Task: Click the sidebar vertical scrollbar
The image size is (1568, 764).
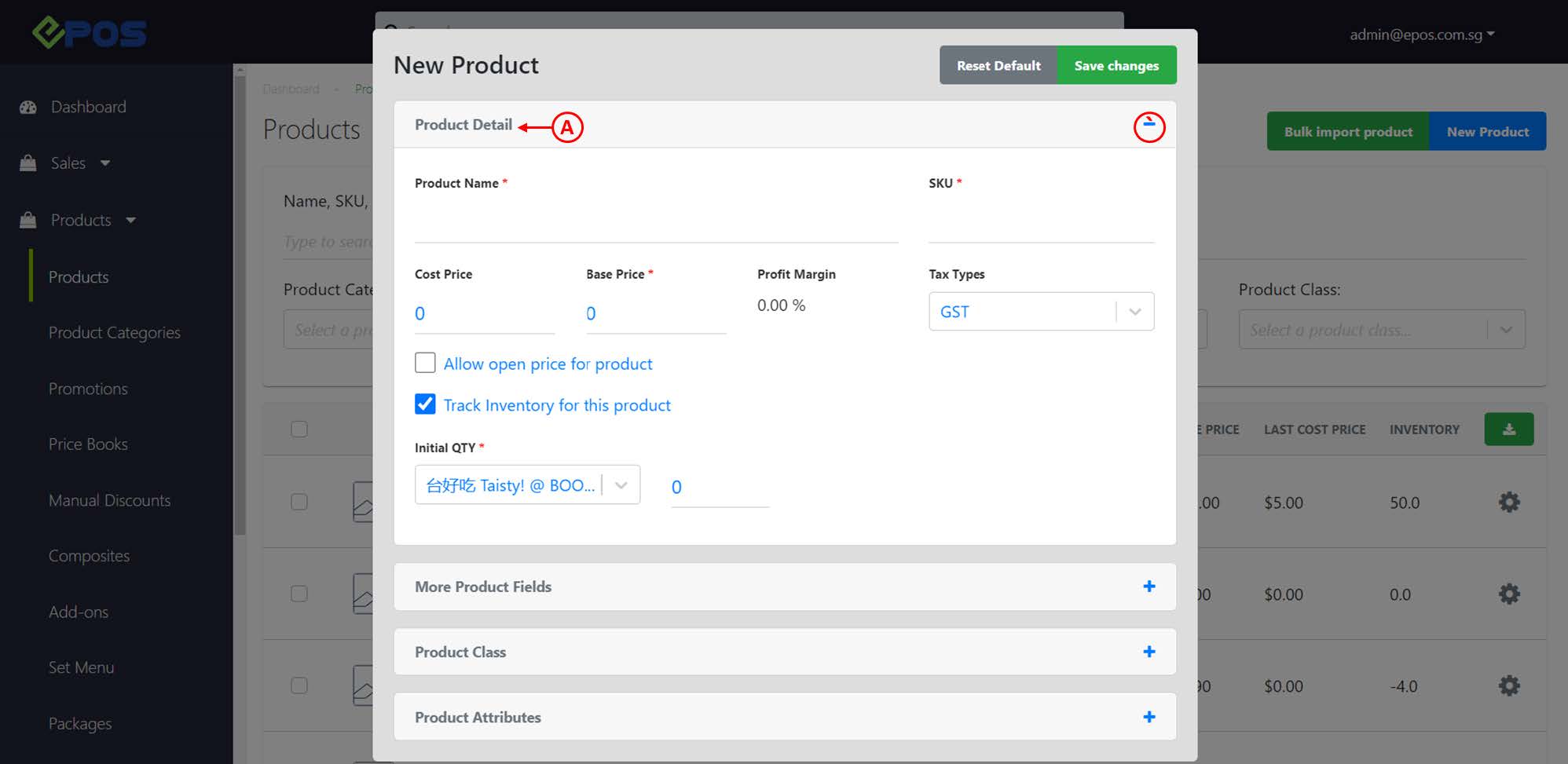Action: [x=240, y=306]
